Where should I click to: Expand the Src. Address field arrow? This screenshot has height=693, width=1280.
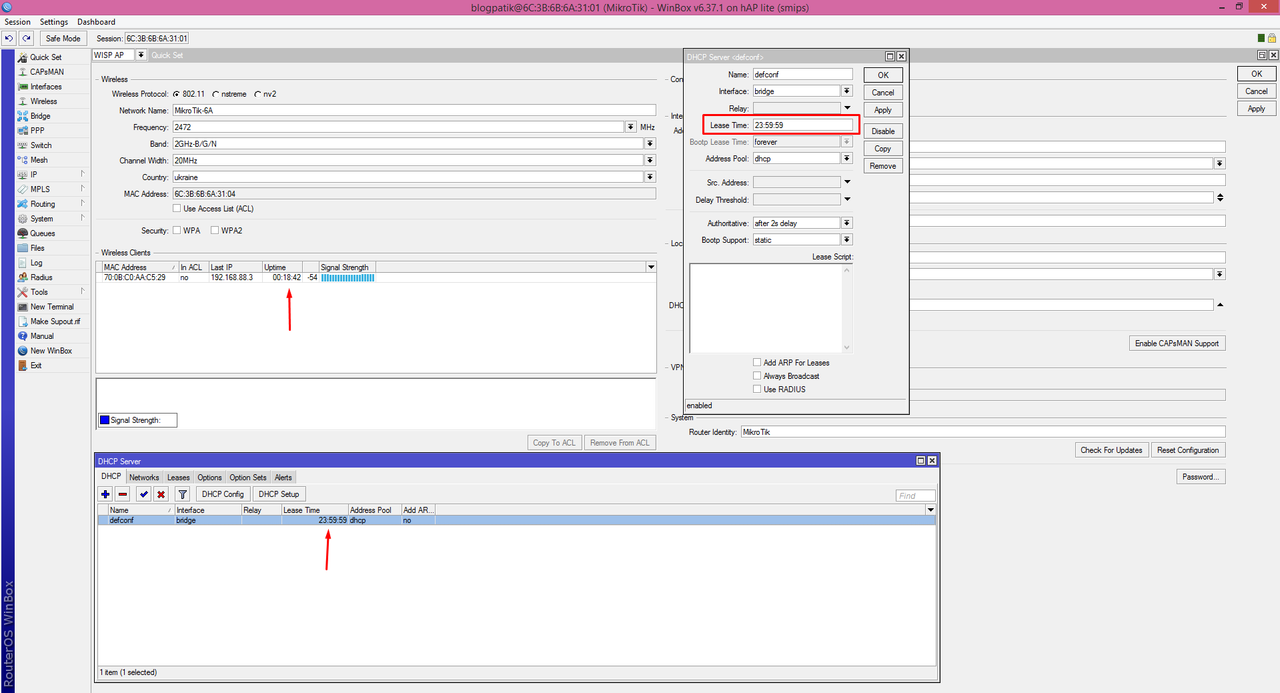point(847,182)
